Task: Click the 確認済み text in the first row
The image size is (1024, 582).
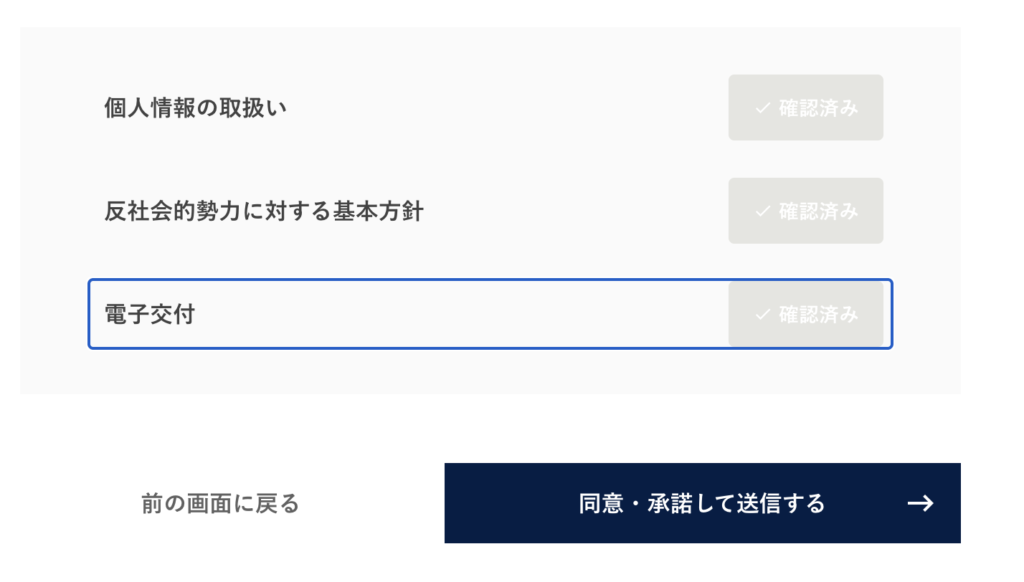Action: click(818, 108)
